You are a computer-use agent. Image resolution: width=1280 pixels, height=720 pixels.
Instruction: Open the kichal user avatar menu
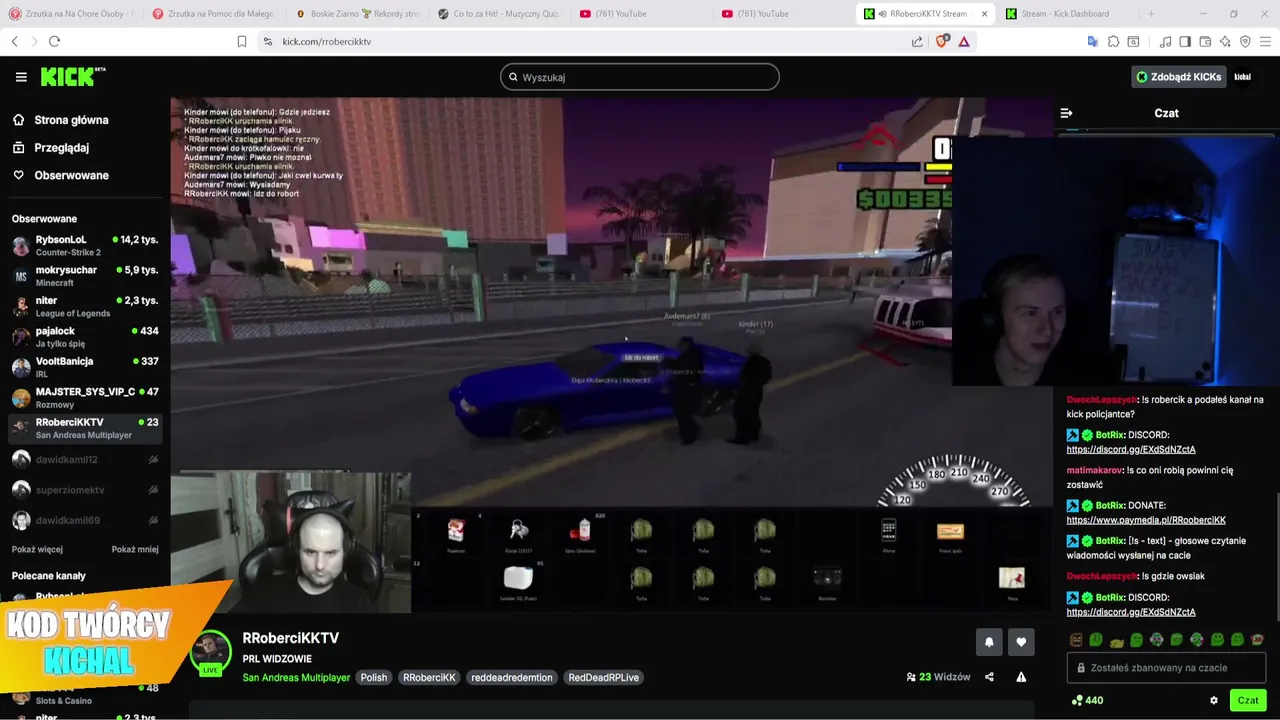[x=1242, y=77]
